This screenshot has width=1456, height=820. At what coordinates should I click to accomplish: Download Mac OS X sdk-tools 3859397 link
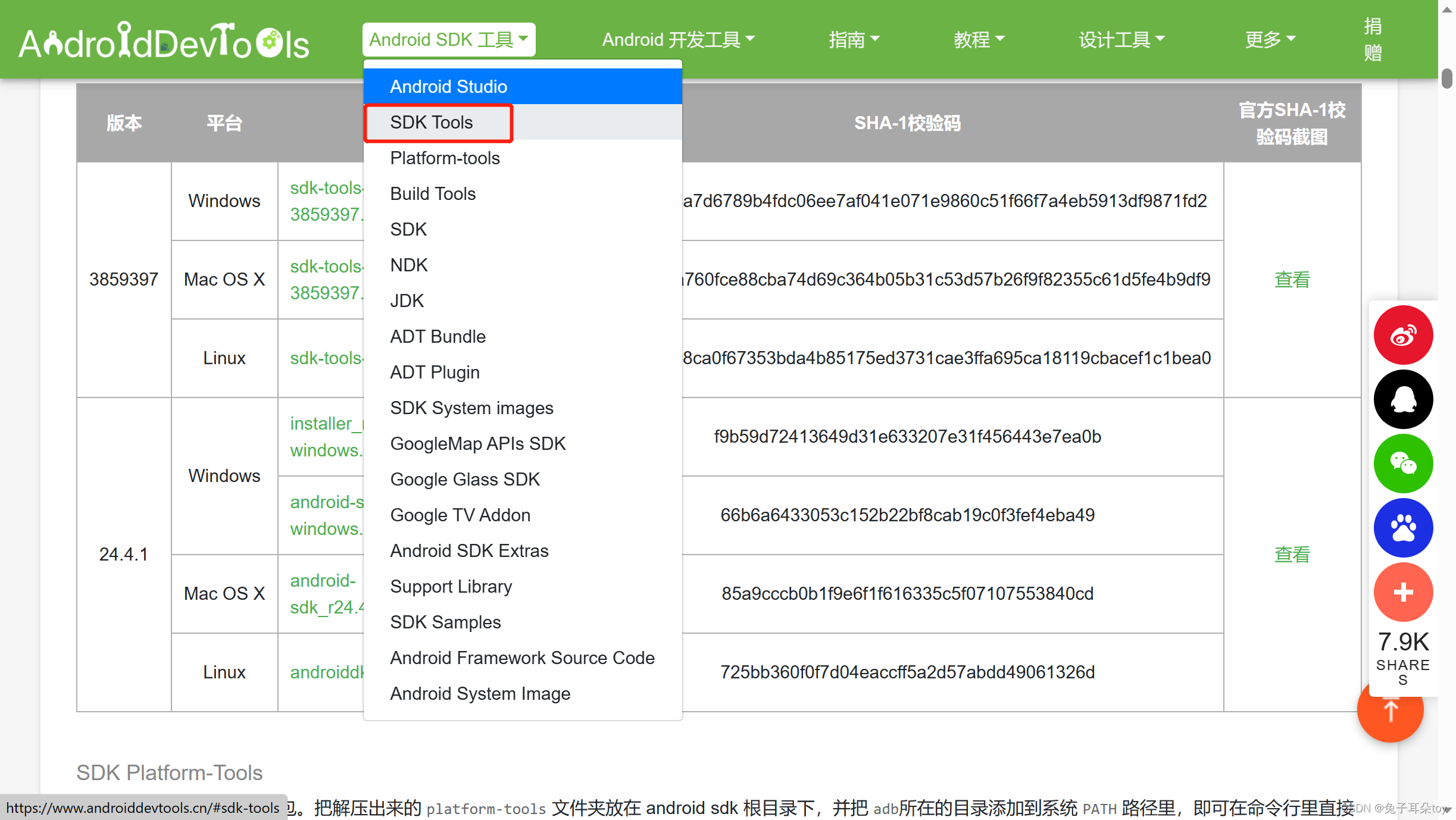click(x=326, y=280)
